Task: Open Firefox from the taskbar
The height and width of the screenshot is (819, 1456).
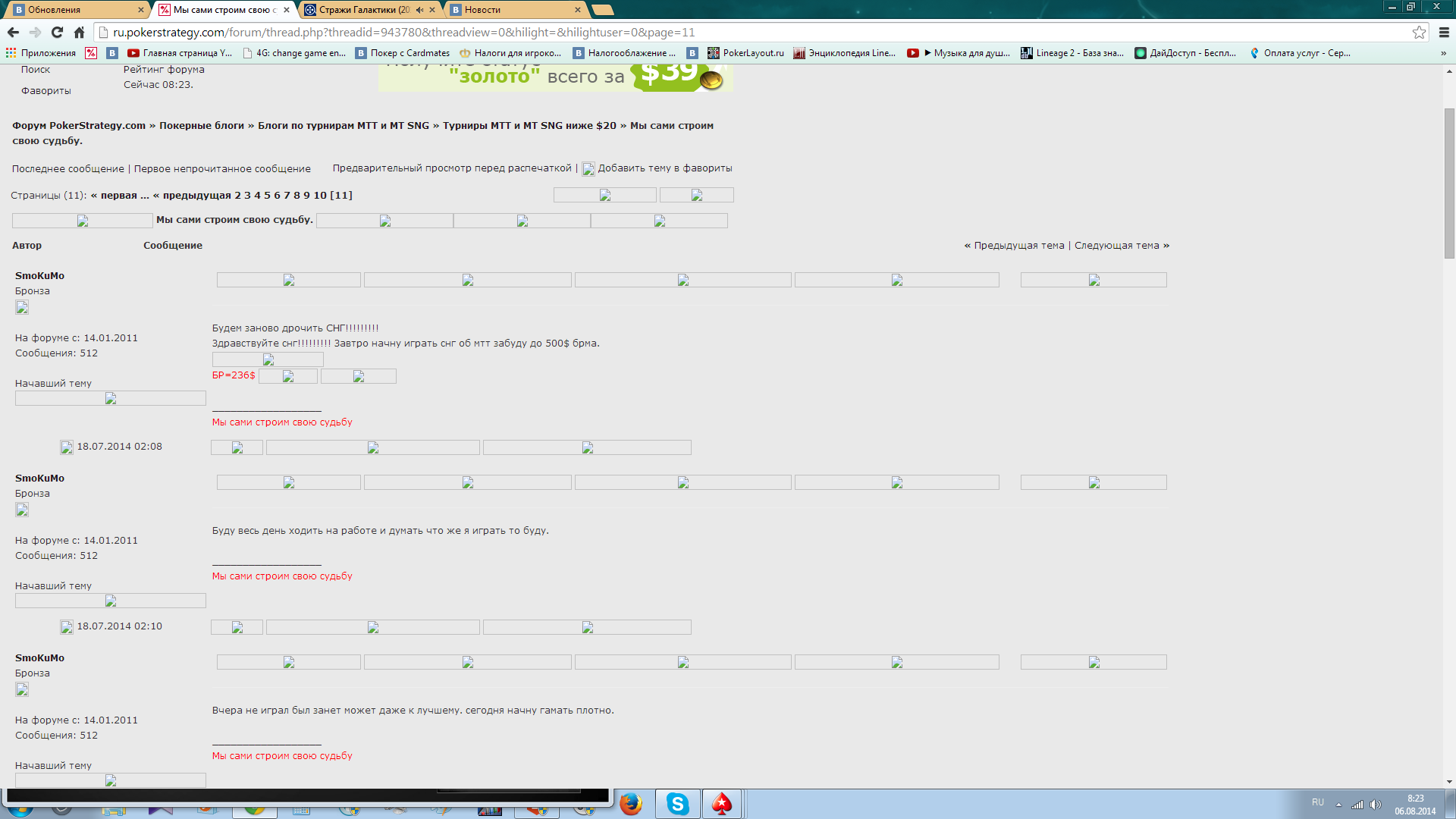Action: coord(630,804)
